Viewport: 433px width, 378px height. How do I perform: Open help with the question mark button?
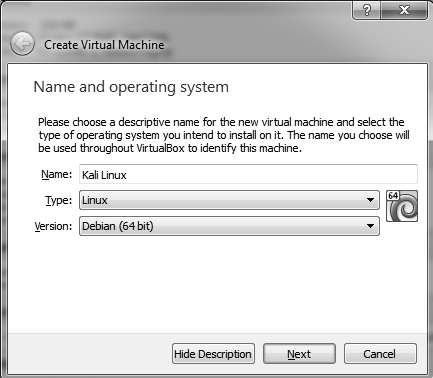click(x=367, y=10)
